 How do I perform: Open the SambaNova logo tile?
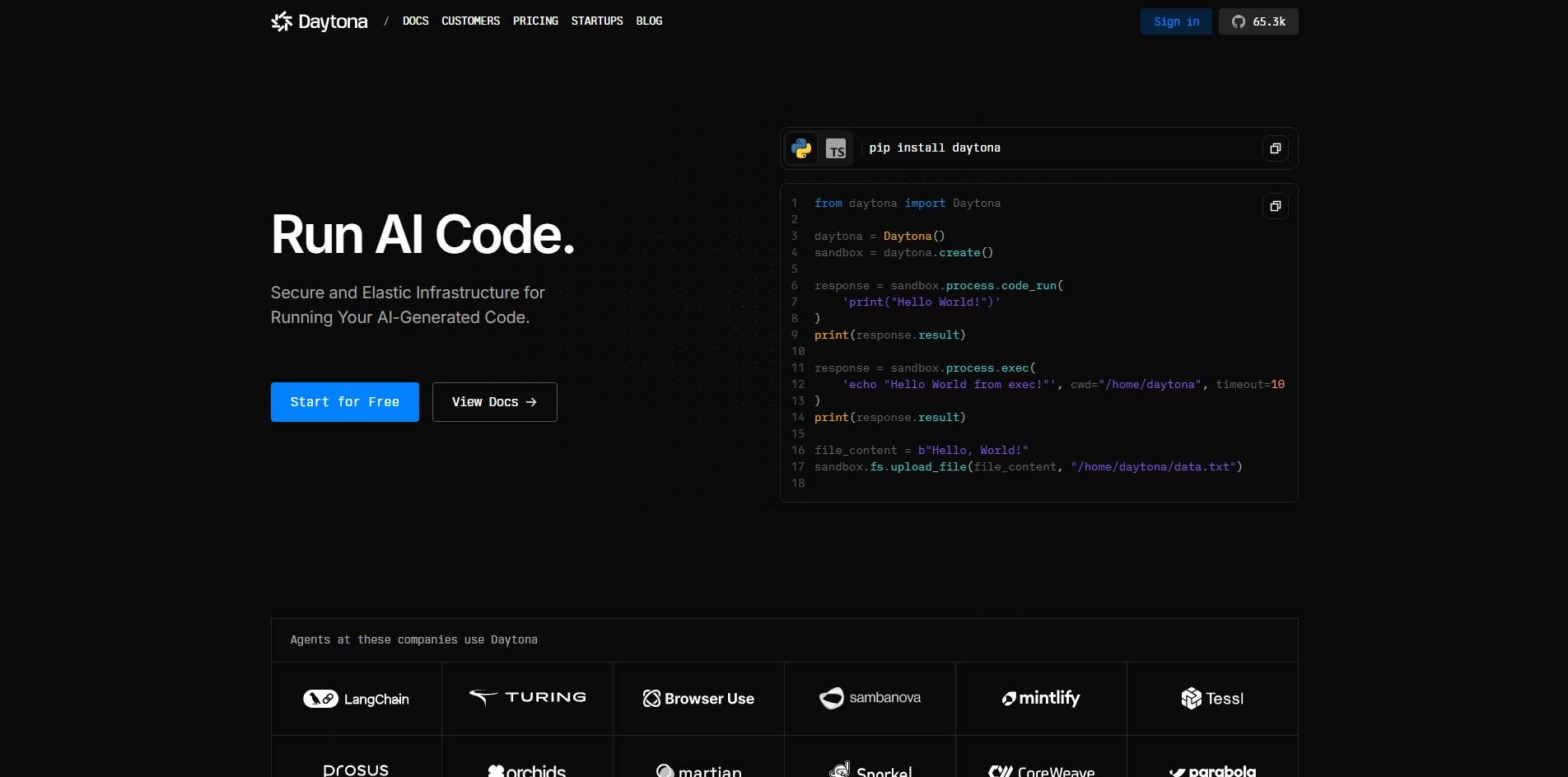pos(870,698)
